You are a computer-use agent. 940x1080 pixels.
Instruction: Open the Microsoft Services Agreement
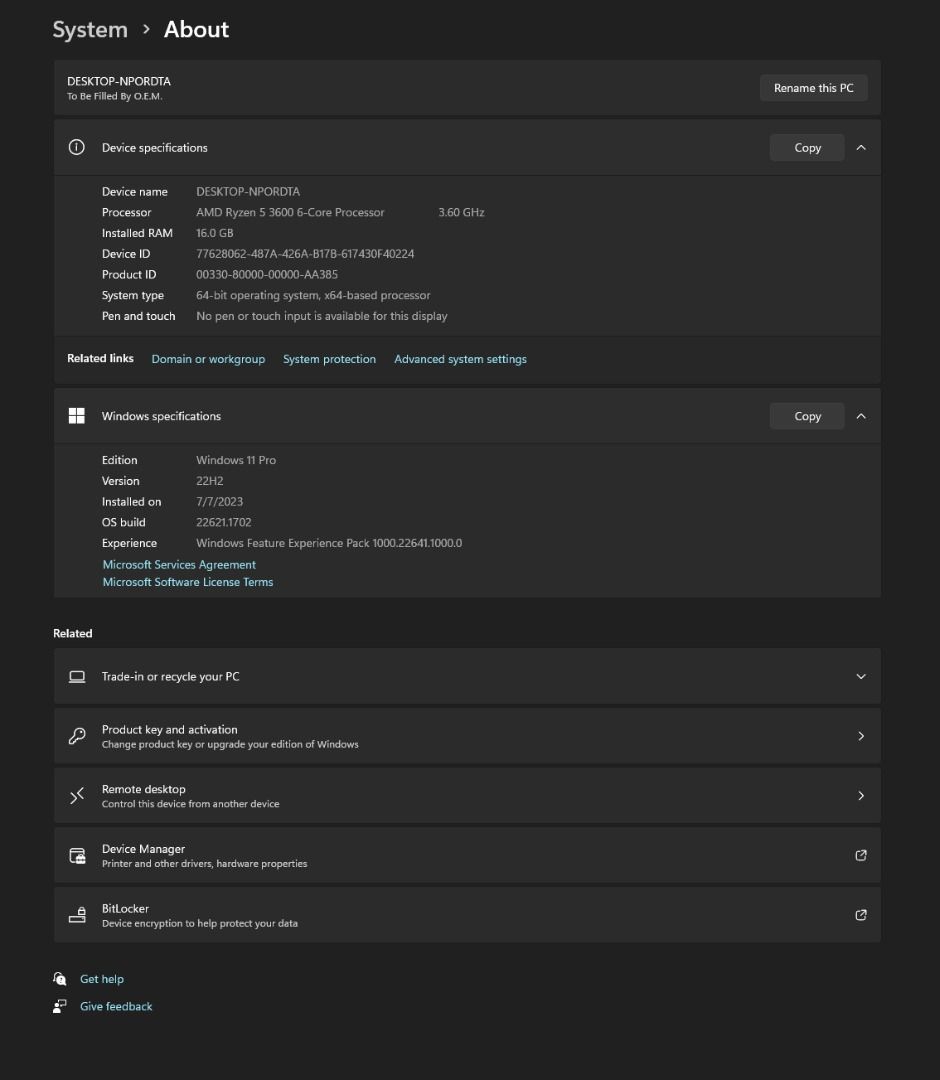tap(179, 564)
